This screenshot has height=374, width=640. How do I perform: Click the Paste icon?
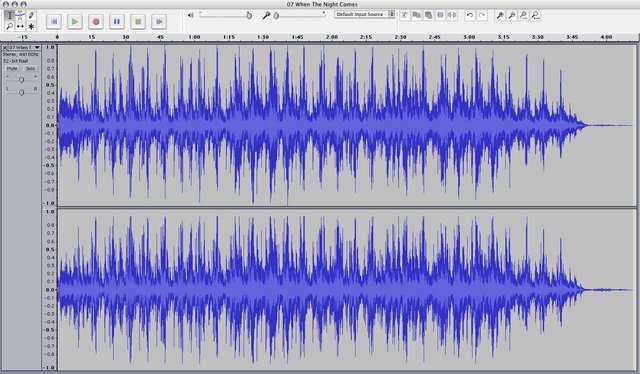(x=428, y=16)
